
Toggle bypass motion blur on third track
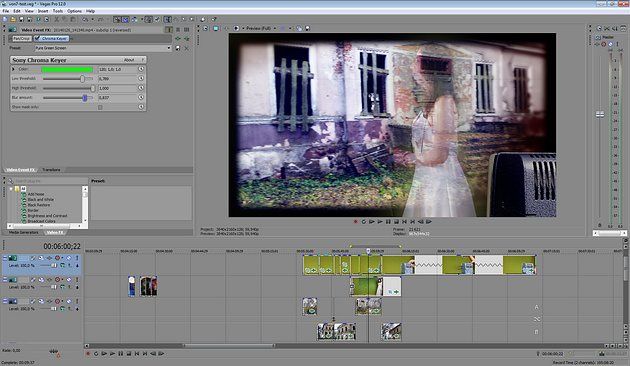pyautogui.click(x=34, y=301)
